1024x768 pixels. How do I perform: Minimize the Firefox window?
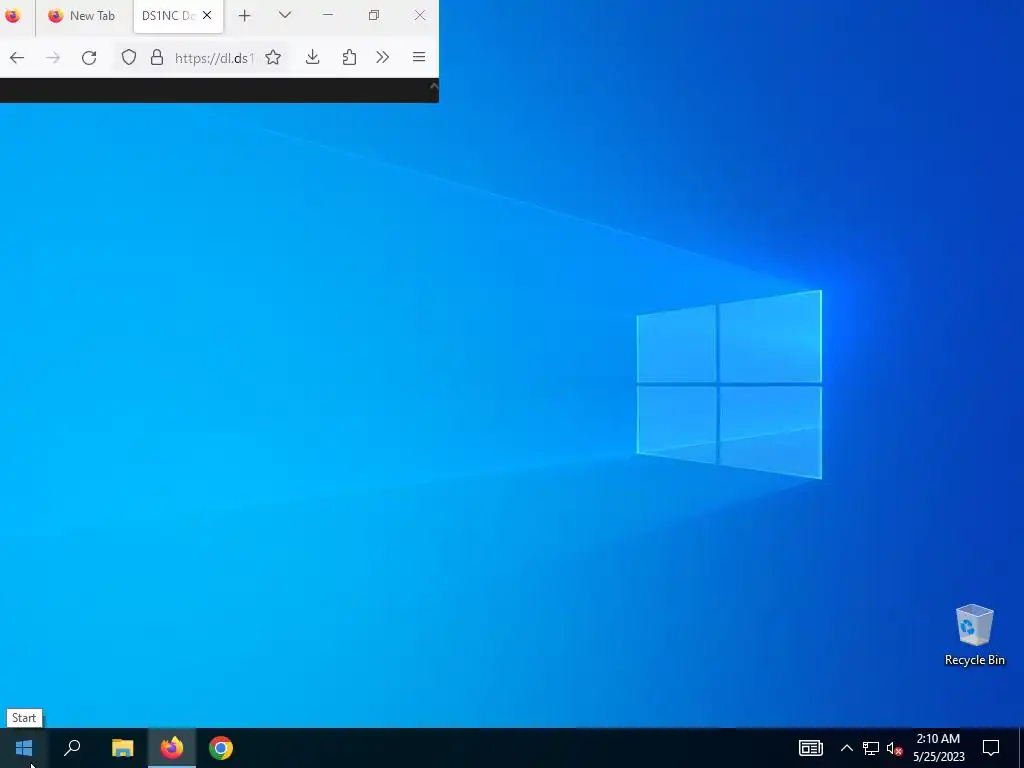328,15
